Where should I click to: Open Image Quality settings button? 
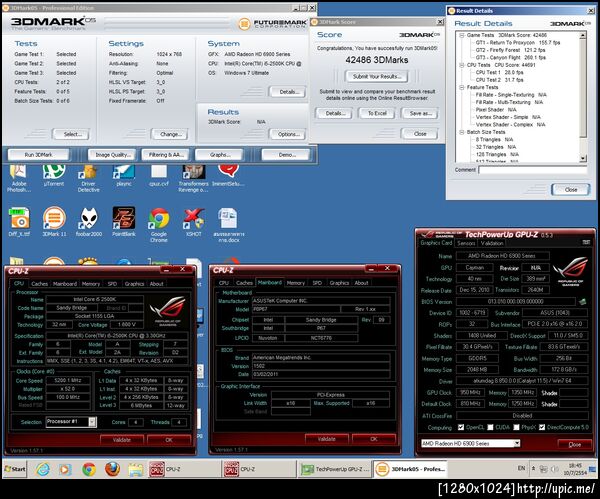(x=112, y=155)
